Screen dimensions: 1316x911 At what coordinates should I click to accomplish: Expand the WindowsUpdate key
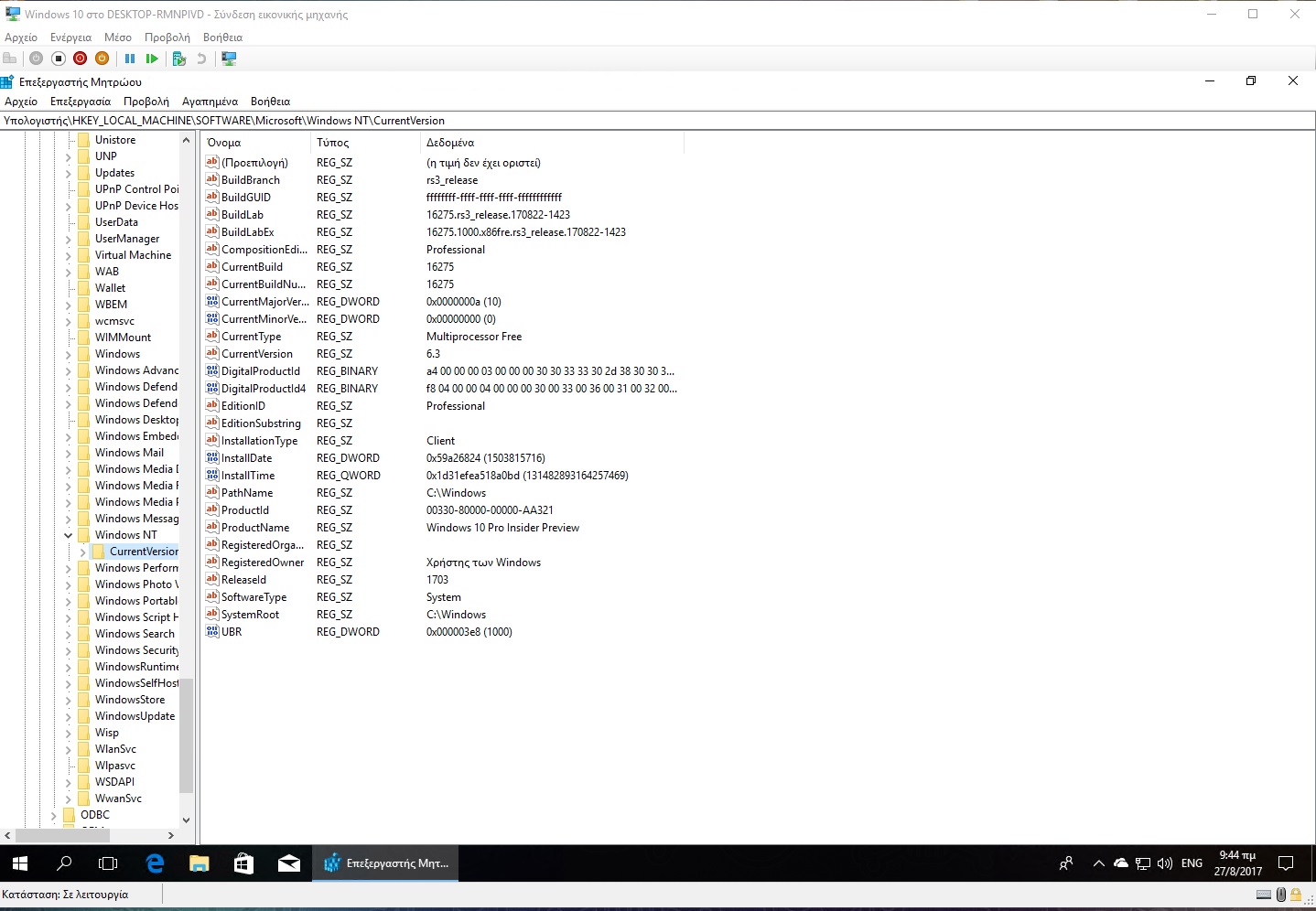pos(68,716)
